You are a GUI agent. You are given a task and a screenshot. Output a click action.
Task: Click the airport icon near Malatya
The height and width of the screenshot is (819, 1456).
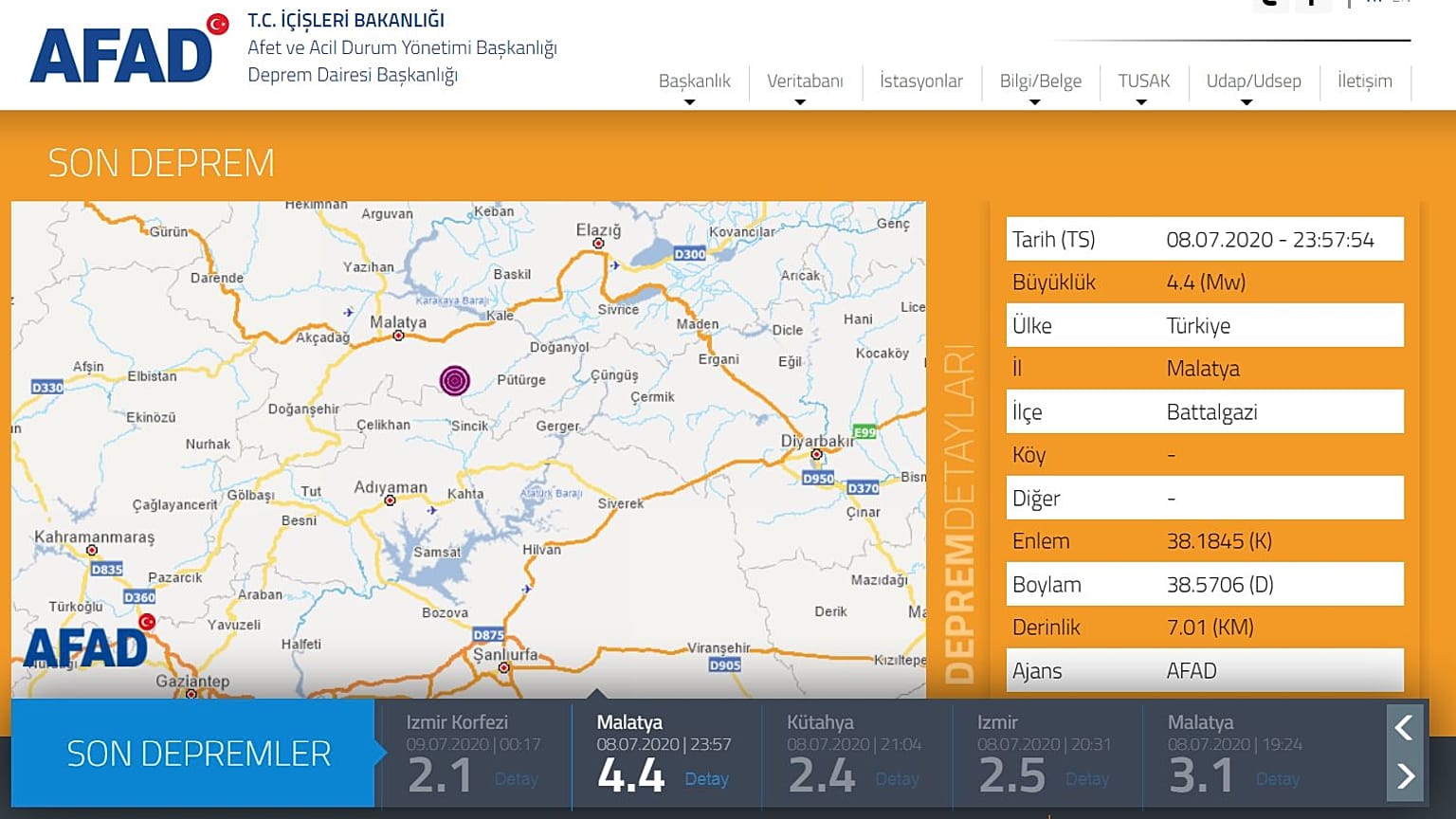click(349, 312)
